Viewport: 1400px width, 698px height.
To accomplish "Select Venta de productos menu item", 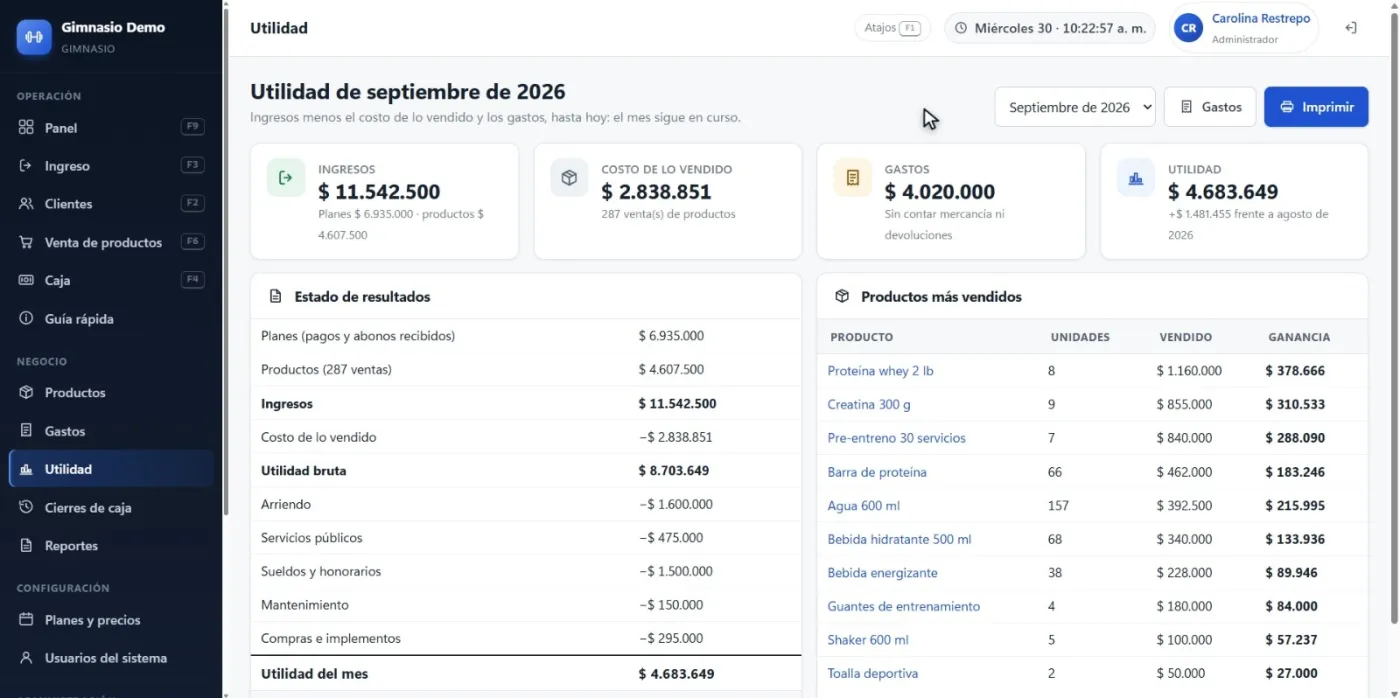I will pyautogui.click(x=111, y=242).
